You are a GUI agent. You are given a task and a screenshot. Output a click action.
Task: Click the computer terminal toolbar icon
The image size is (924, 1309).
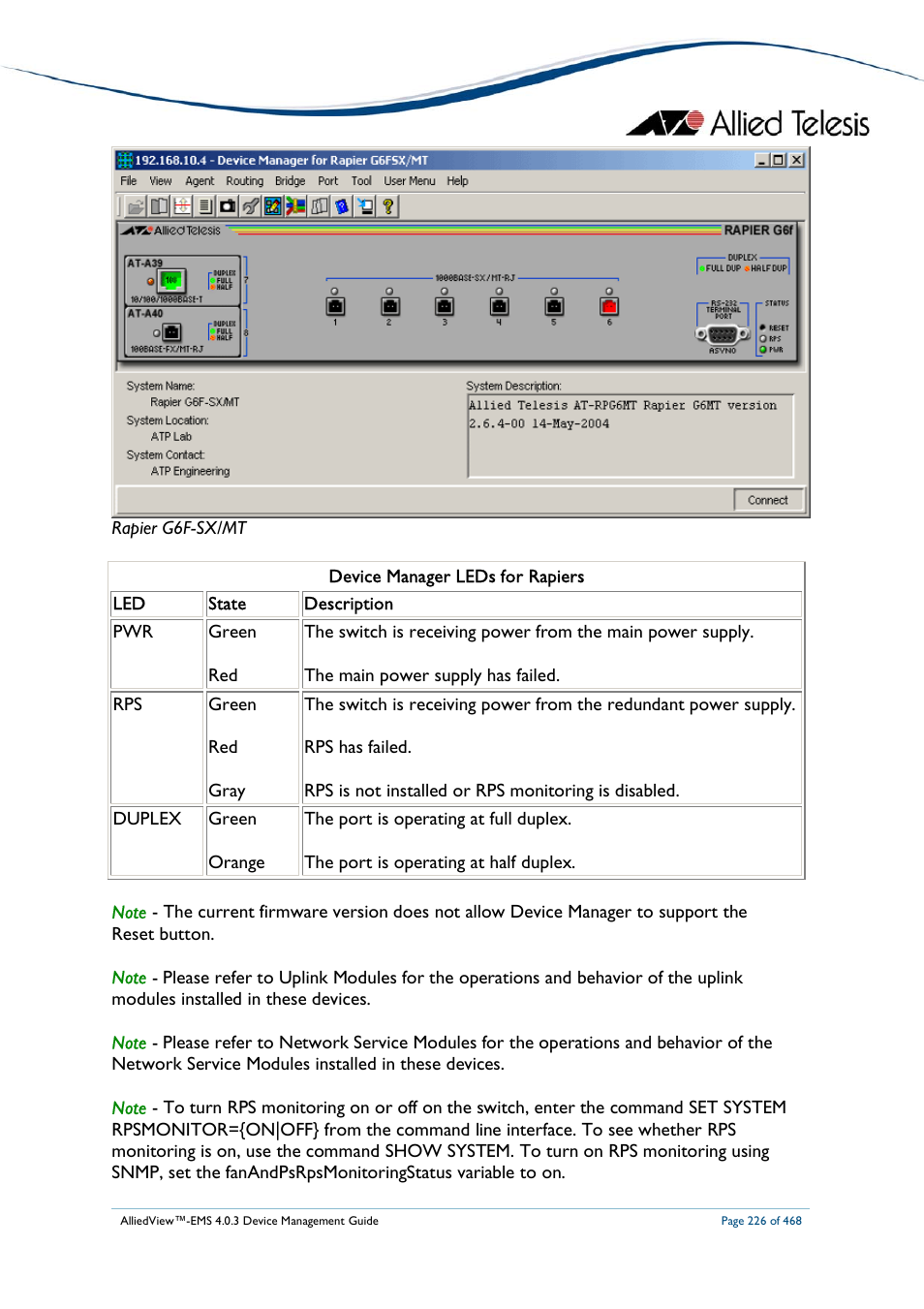pyautogui.click(x=365, y=206)
